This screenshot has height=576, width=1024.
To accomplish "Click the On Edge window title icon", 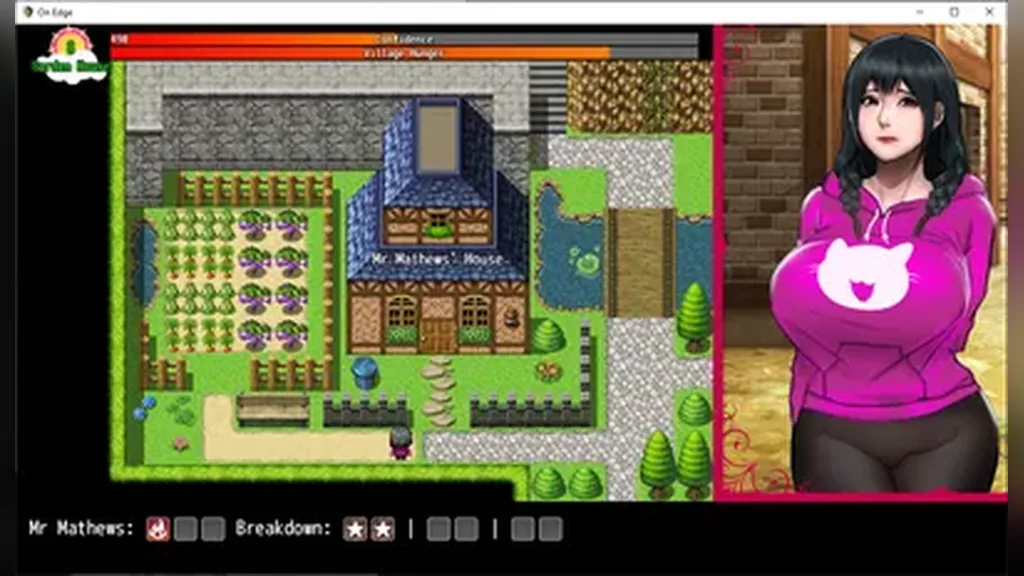I will tap(28, 12).
